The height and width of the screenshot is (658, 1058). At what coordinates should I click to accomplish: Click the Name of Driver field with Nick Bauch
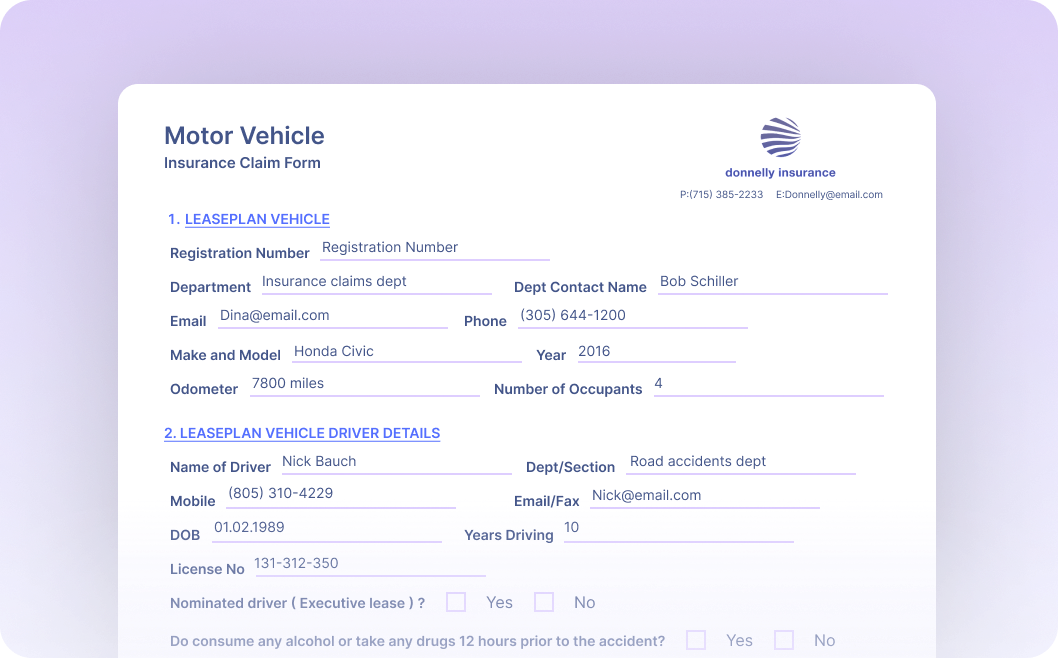(x=396, y=462)
